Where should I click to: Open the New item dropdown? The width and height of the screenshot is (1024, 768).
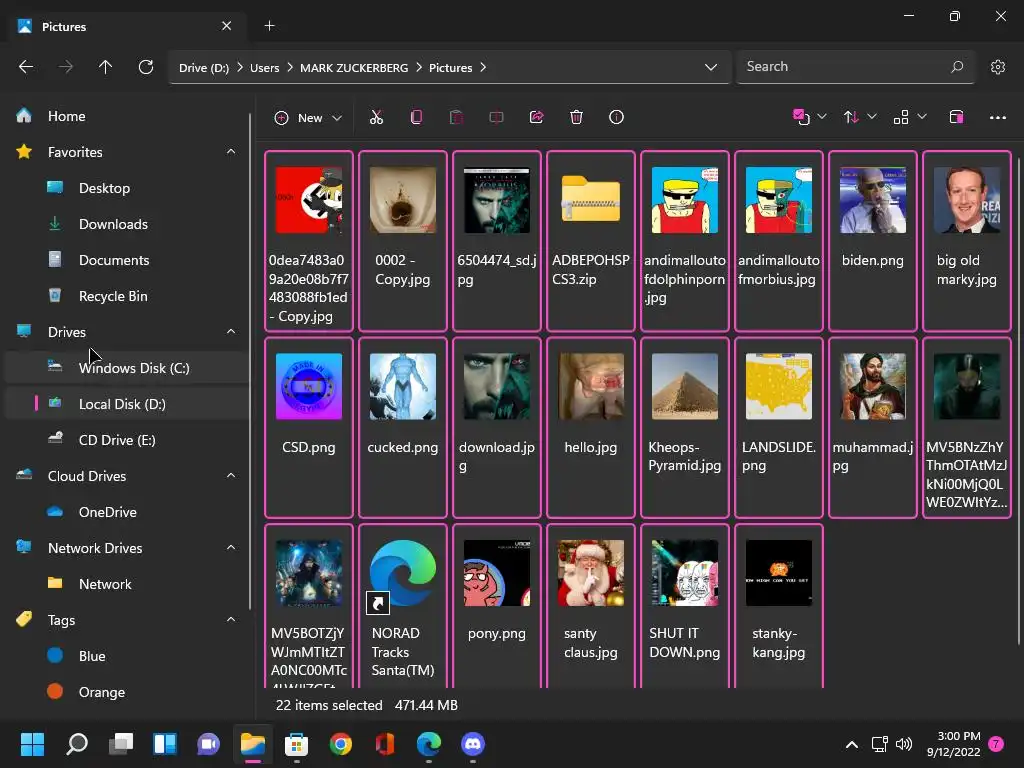(x=308, y=118)
